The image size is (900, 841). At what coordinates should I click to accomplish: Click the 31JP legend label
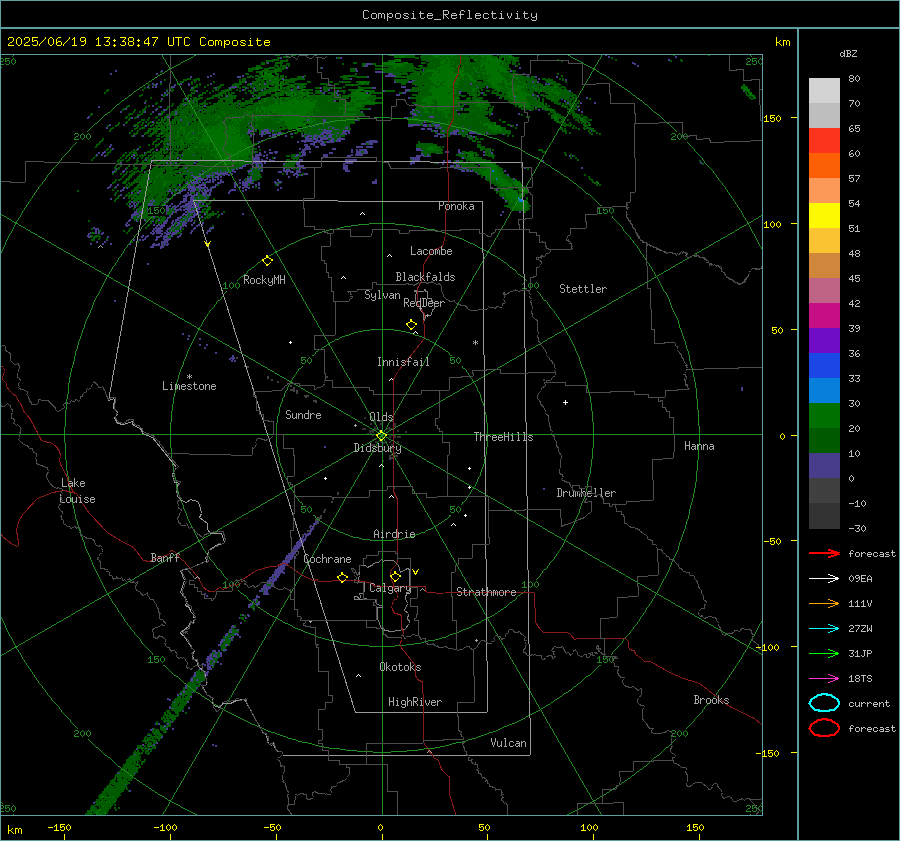[x=860, y=653]
